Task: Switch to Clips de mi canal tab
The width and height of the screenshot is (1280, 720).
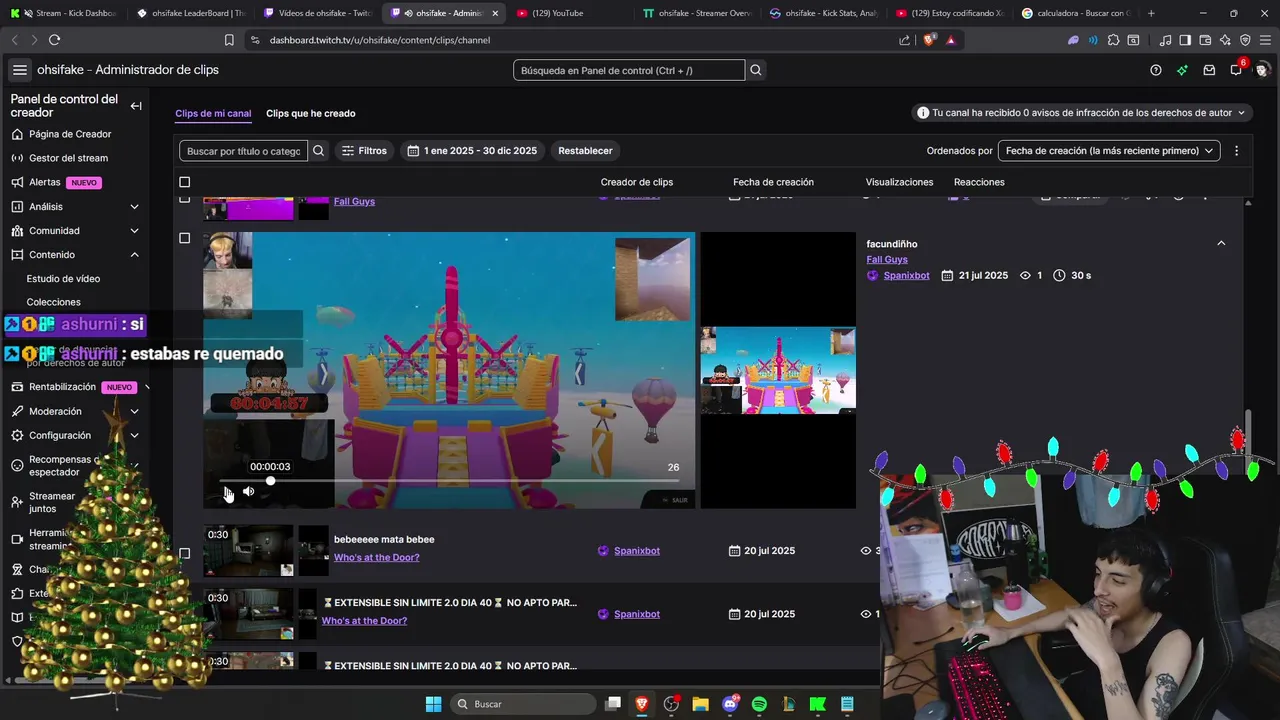Action: (213, 113)
